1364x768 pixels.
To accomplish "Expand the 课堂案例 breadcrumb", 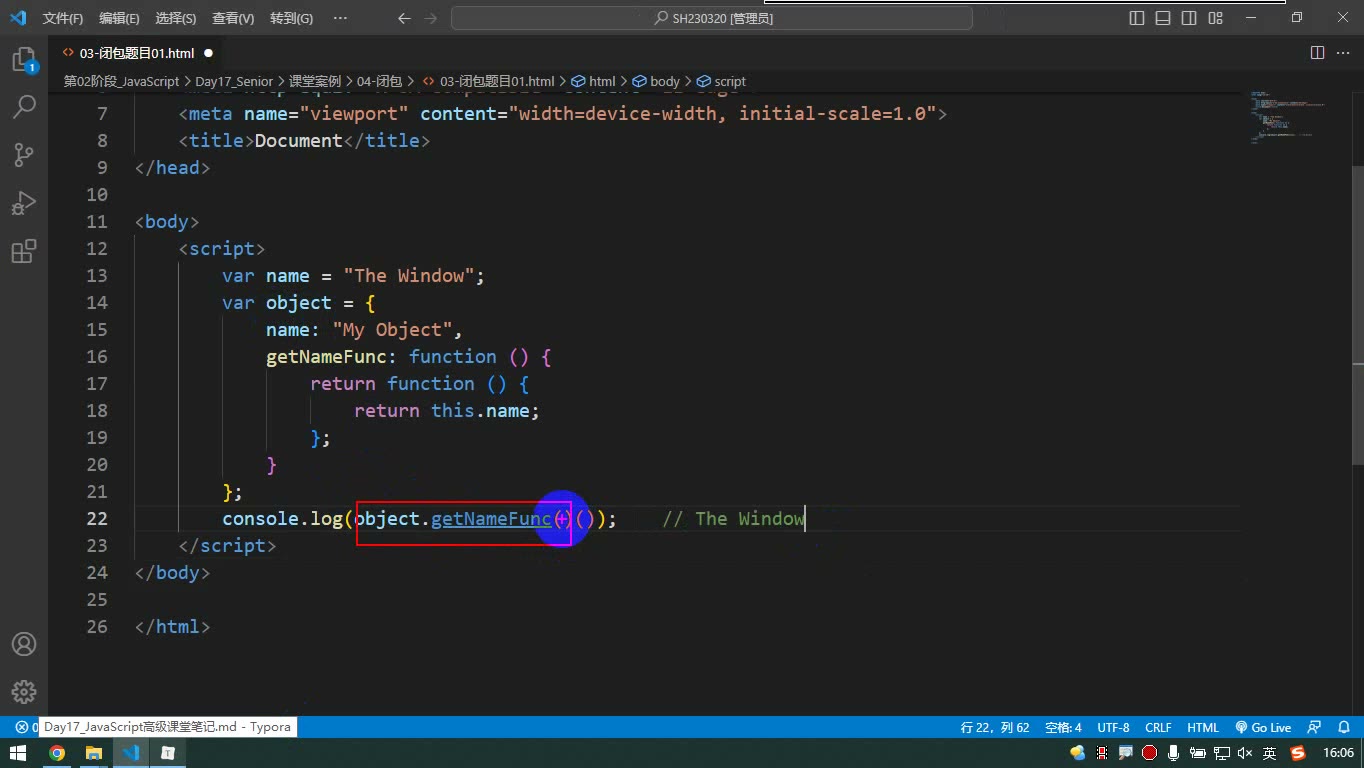I will (x=315, y=81).
